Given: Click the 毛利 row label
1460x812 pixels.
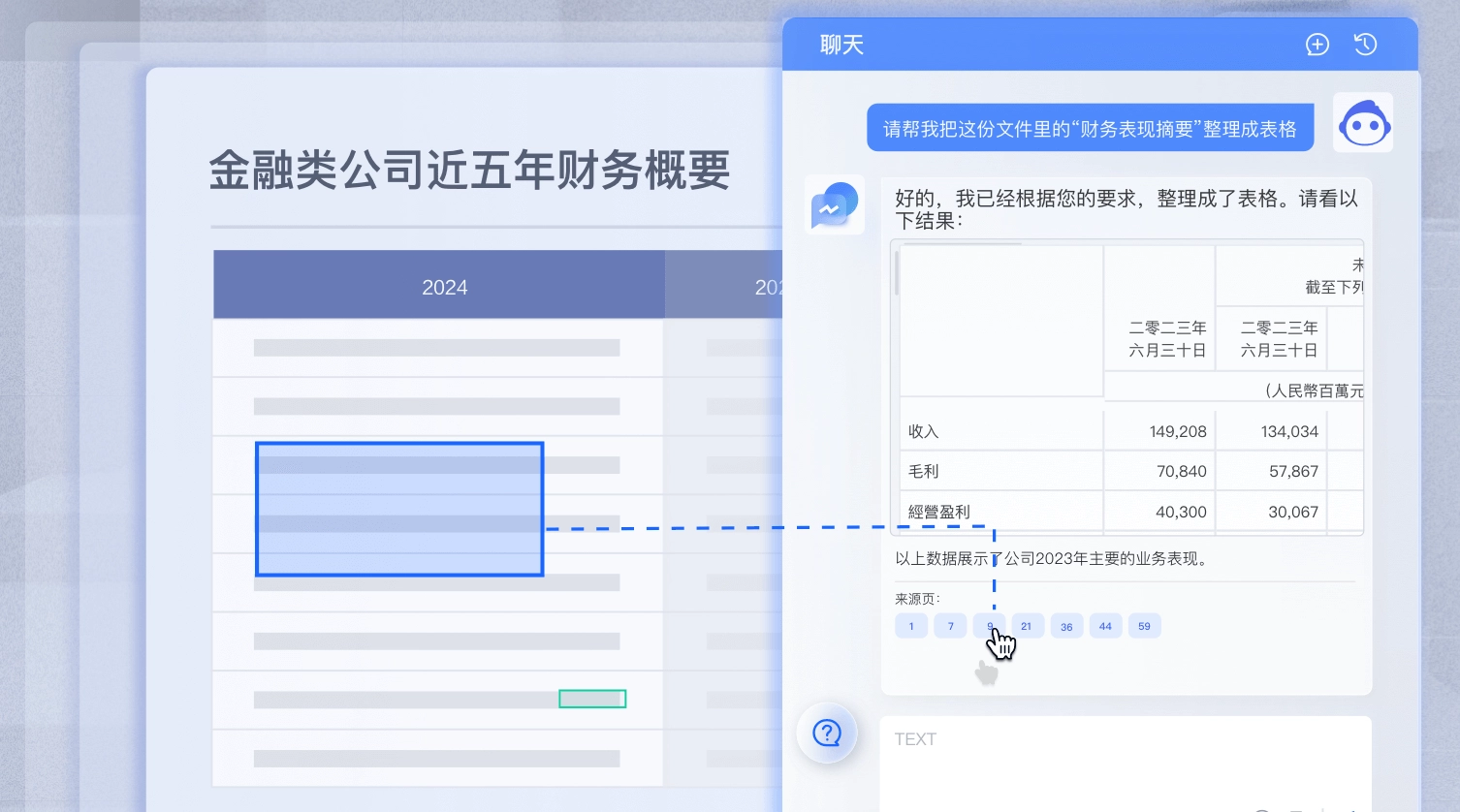Looking at the screenshot, I should tap(923, 471).
